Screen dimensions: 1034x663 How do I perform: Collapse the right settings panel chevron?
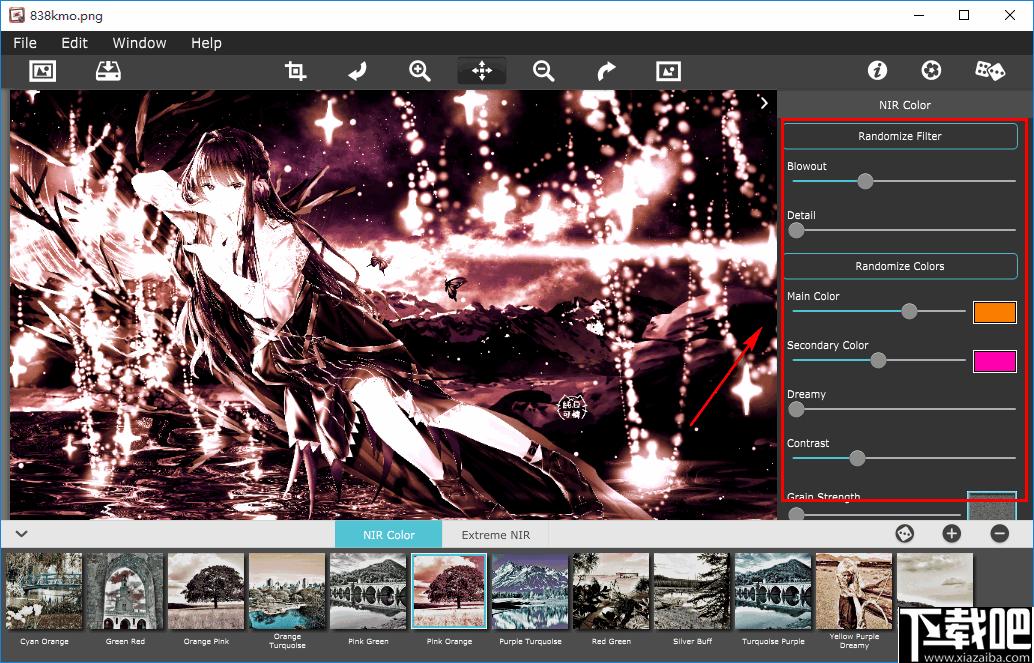(764, 103)
